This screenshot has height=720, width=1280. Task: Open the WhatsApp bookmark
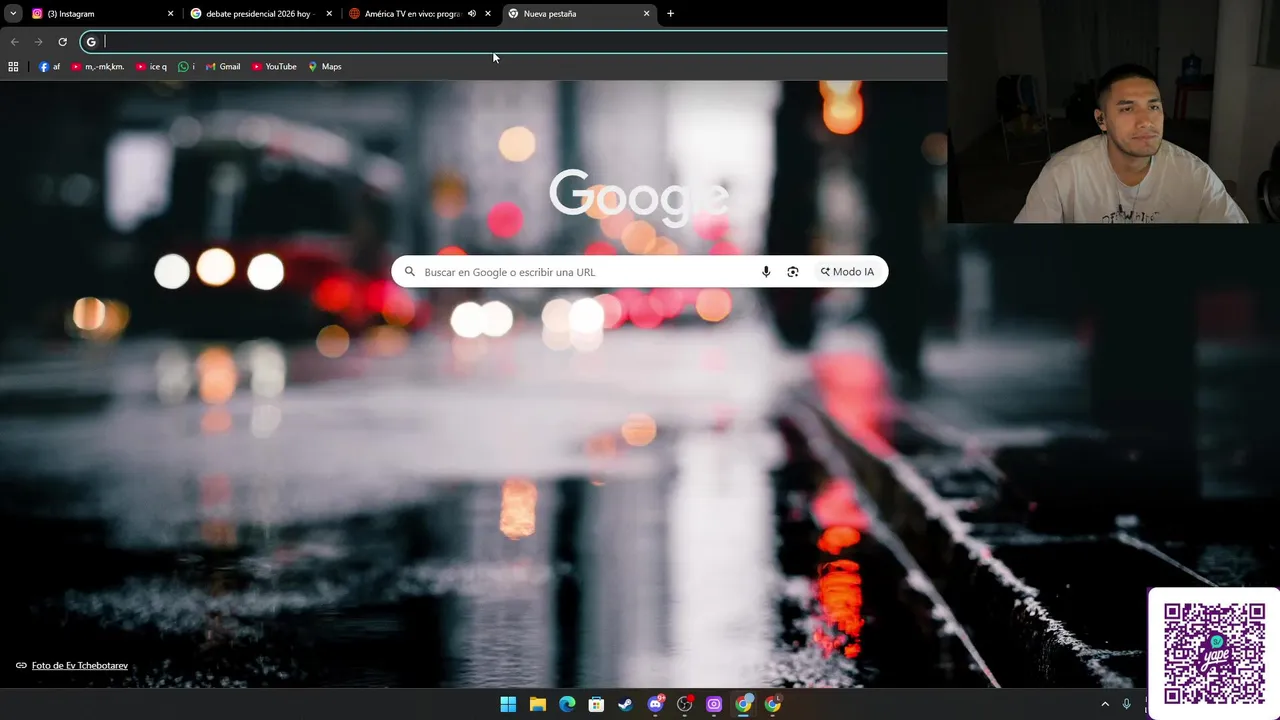pyautogui.click(x=186, y=66)
